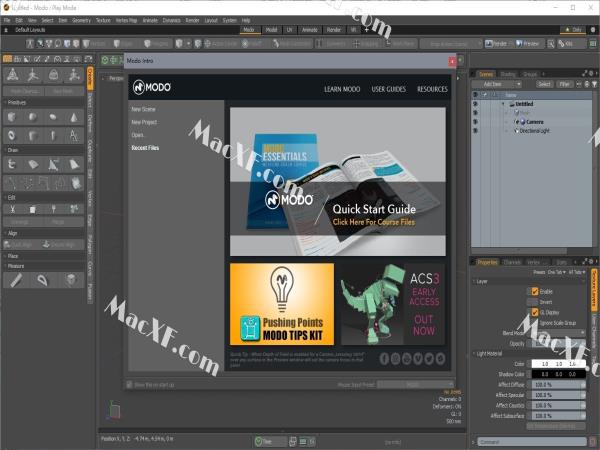Image resolution: width=600 pixels, height=450 pixels.
Task: Select the torus primitive tool
Action: [12, 135]
